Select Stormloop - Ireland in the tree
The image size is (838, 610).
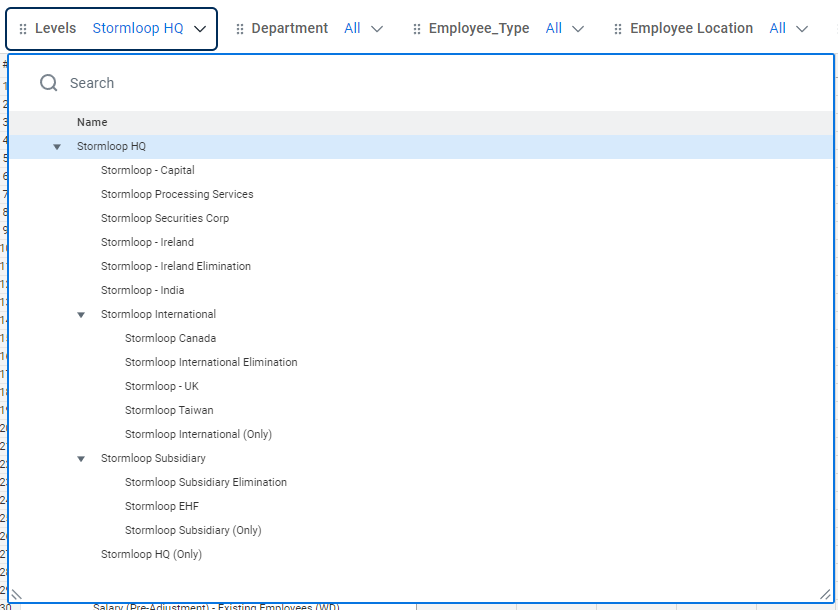click(x=147, y=242)
